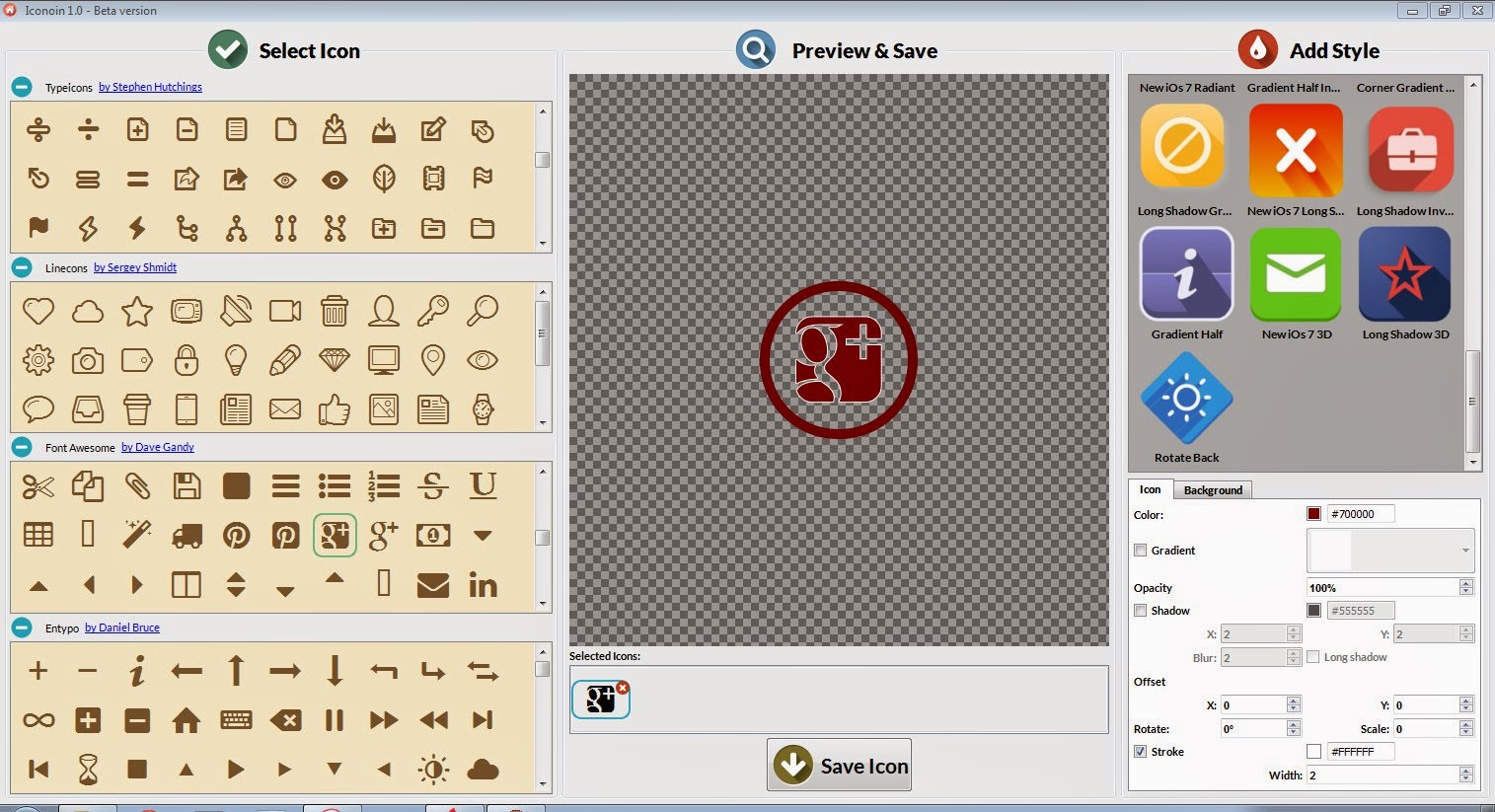The image size is (1495, 812).
Task: Select the scissors icon in Font Awesome
Action: [38, 485]
